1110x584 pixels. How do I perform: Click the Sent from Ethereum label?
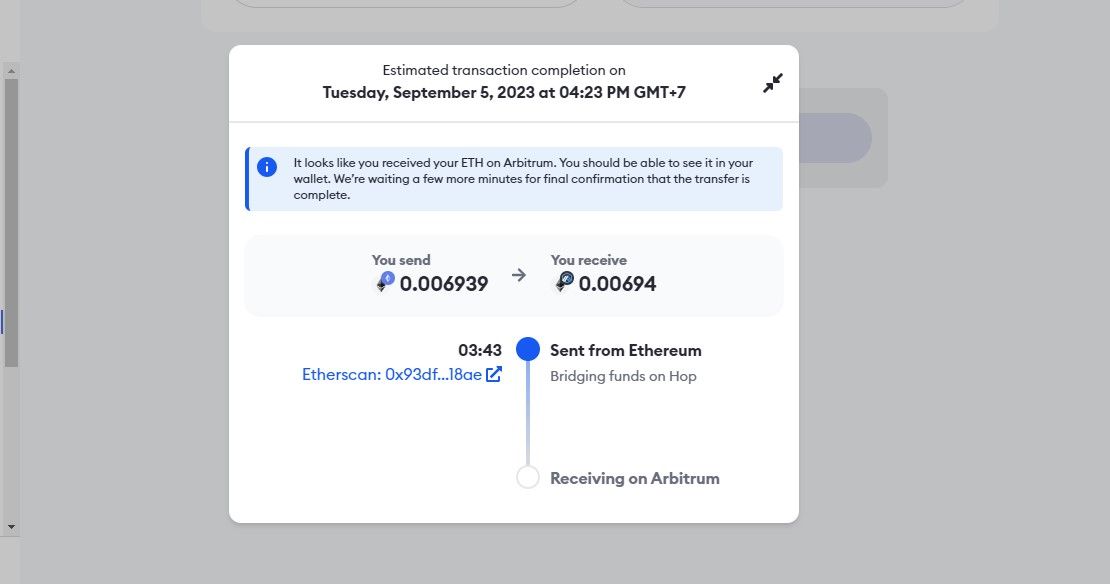(x=626, y=350)
